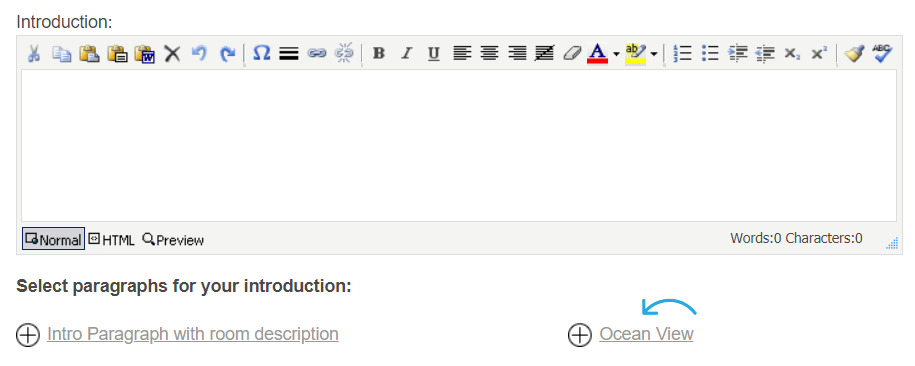The width and height of the screenshot is (915, 366).
Task: Expand Intro Paragraph plus circle
Action: pyautogui.click(x=28, y=335)
